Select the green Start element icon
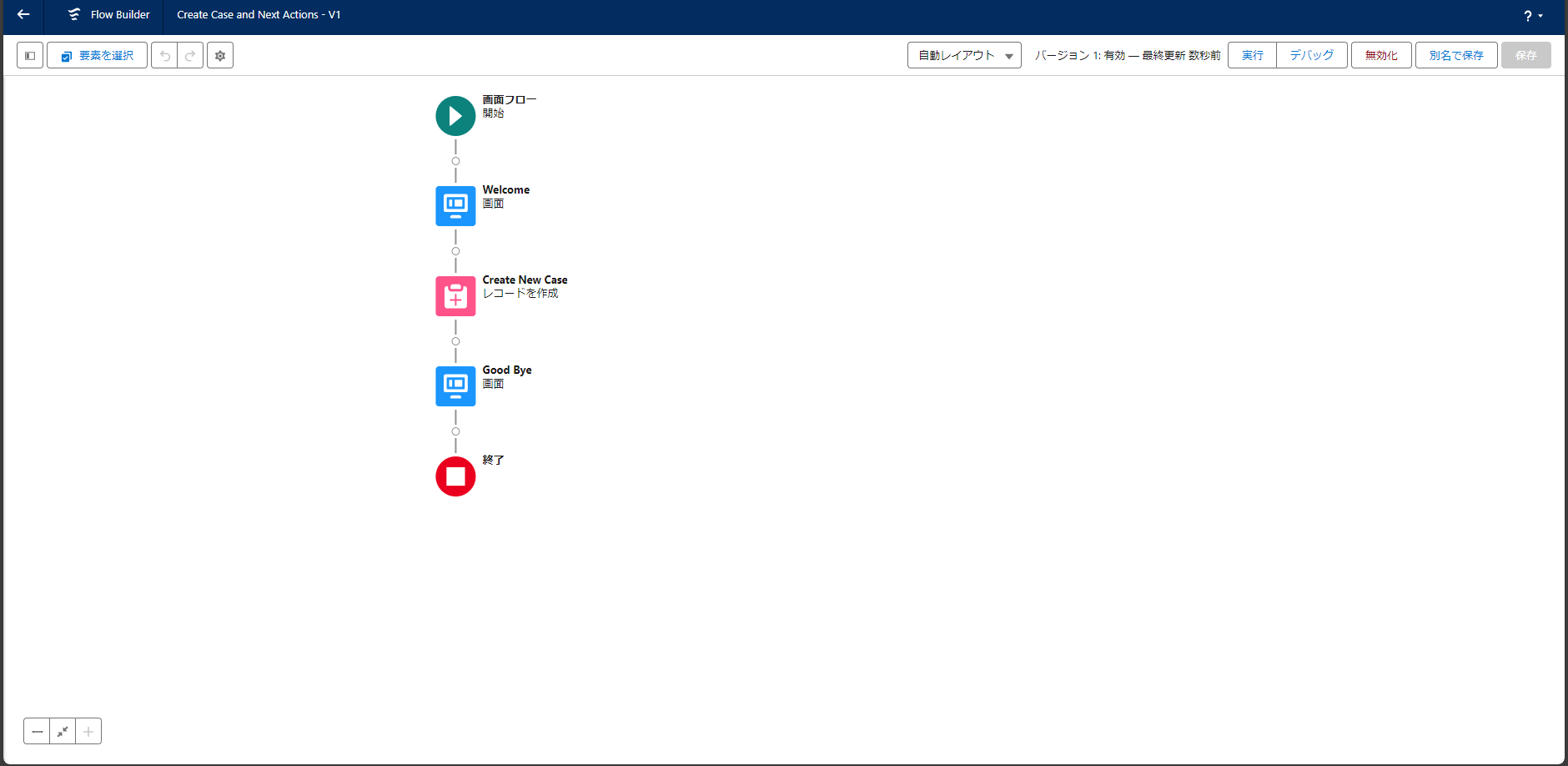The height and width of the screenshot is (766, 1568). tap(455, 116)
